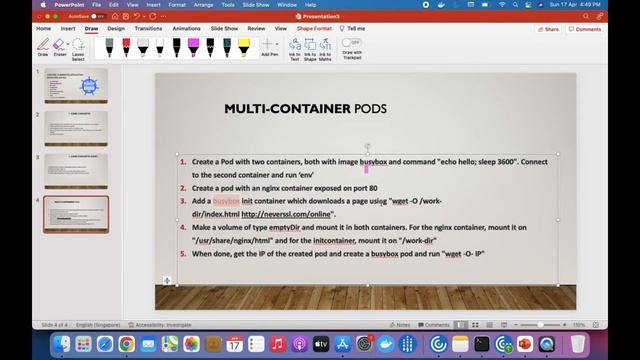Select slide 2 thumbnail

pyautogui.click(x=76, y=129)
